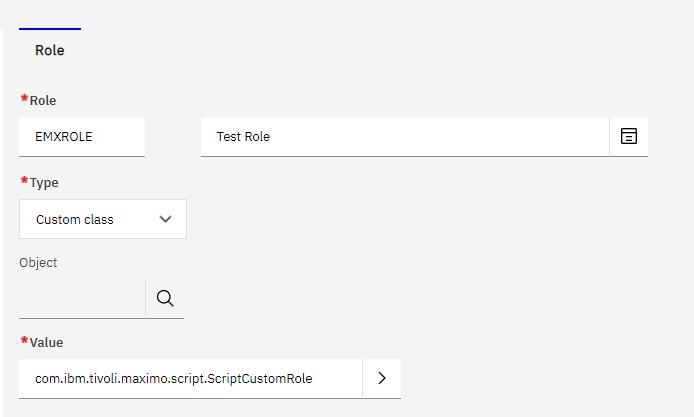Click the blue indicator line above Role tab
The image size is (694, 417).
click(50, 29)
